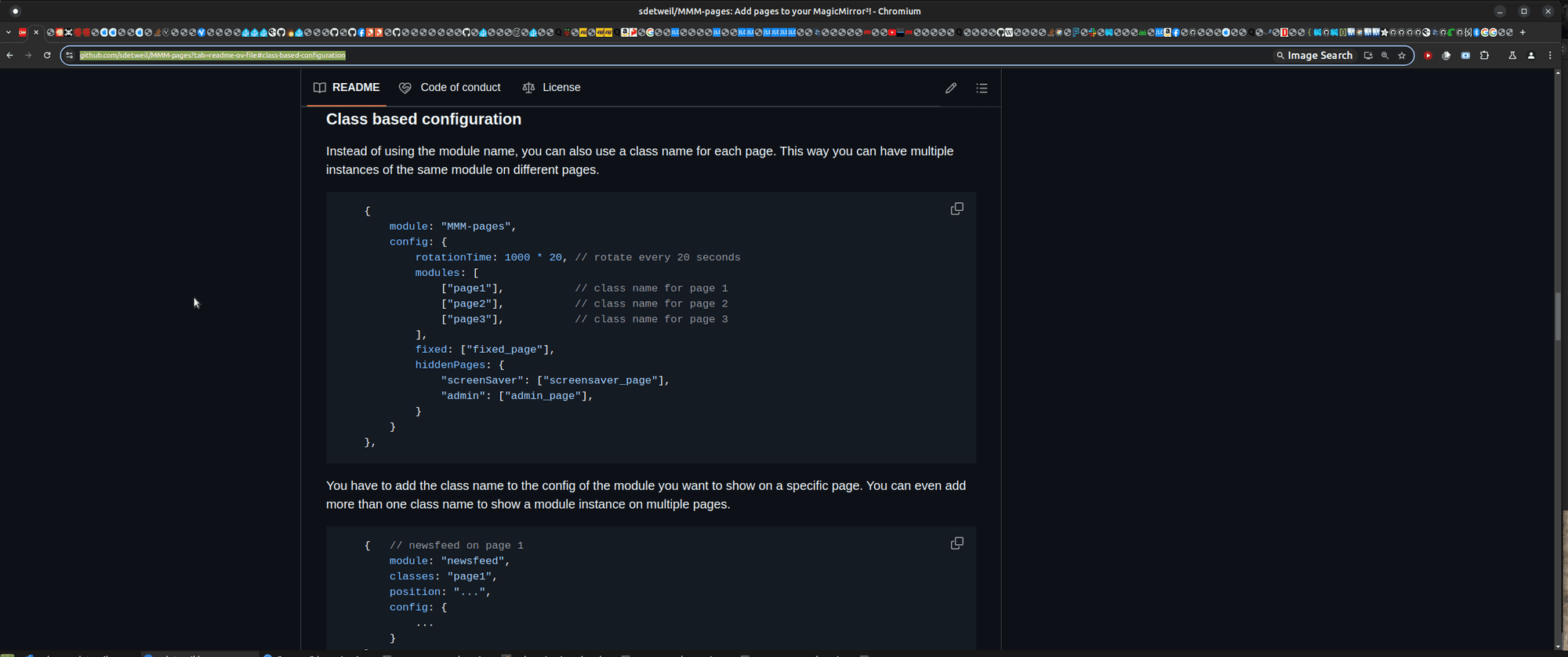Click the window menu dot in title bar
This screenshot has width=1568, height=657.
pos(15,11)
